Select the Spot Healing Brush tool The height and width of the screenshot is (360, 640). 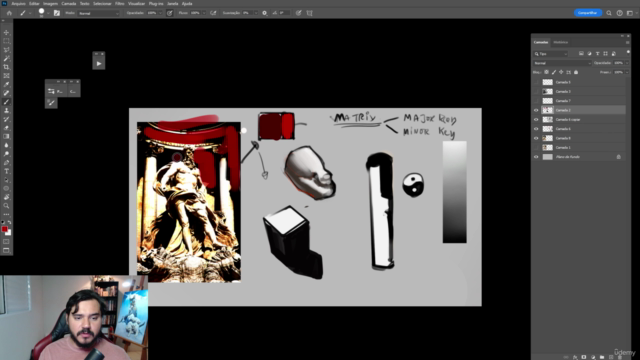pos(6,93)
